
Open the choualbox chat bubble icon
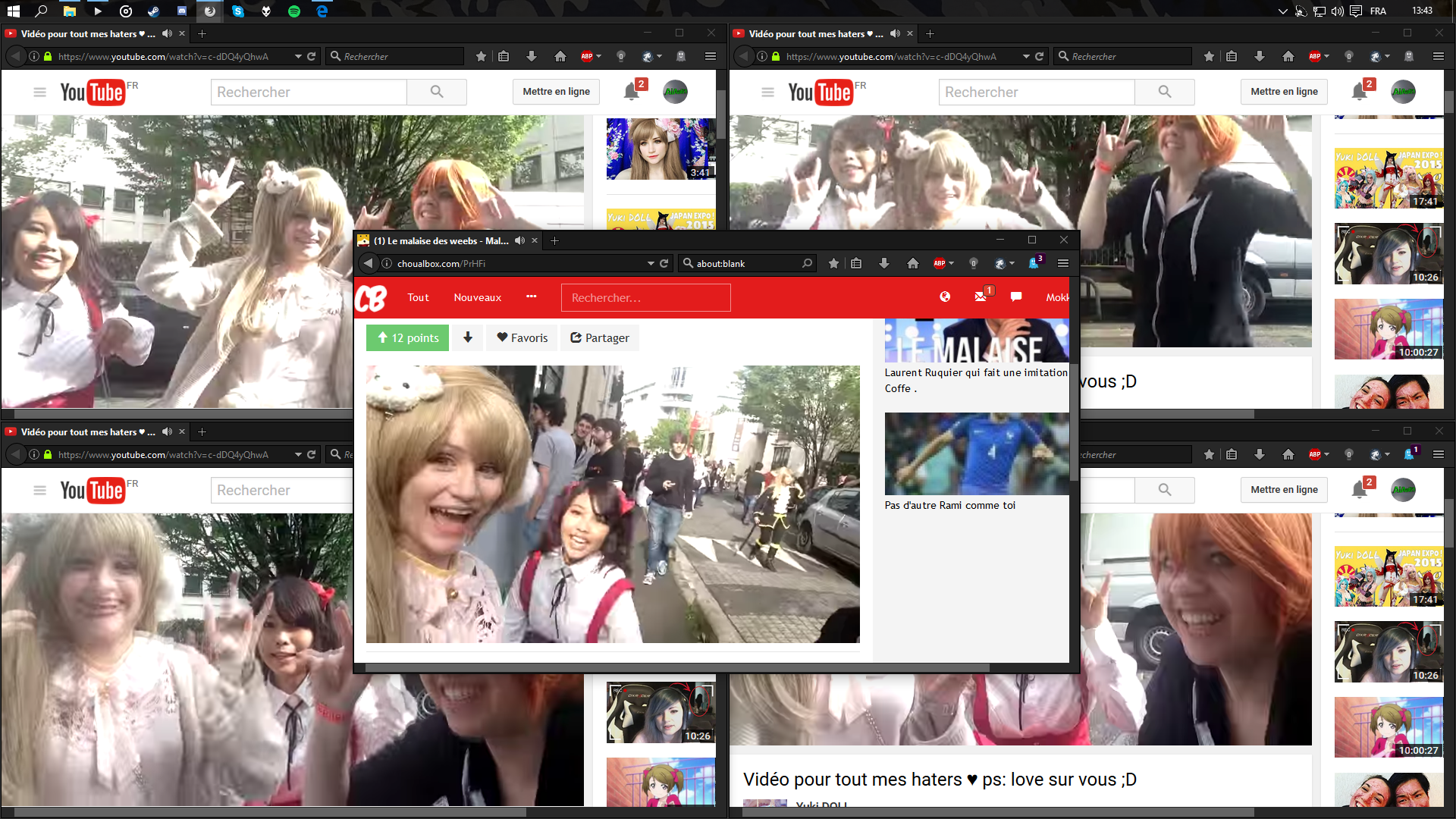tap(1016, 297)
